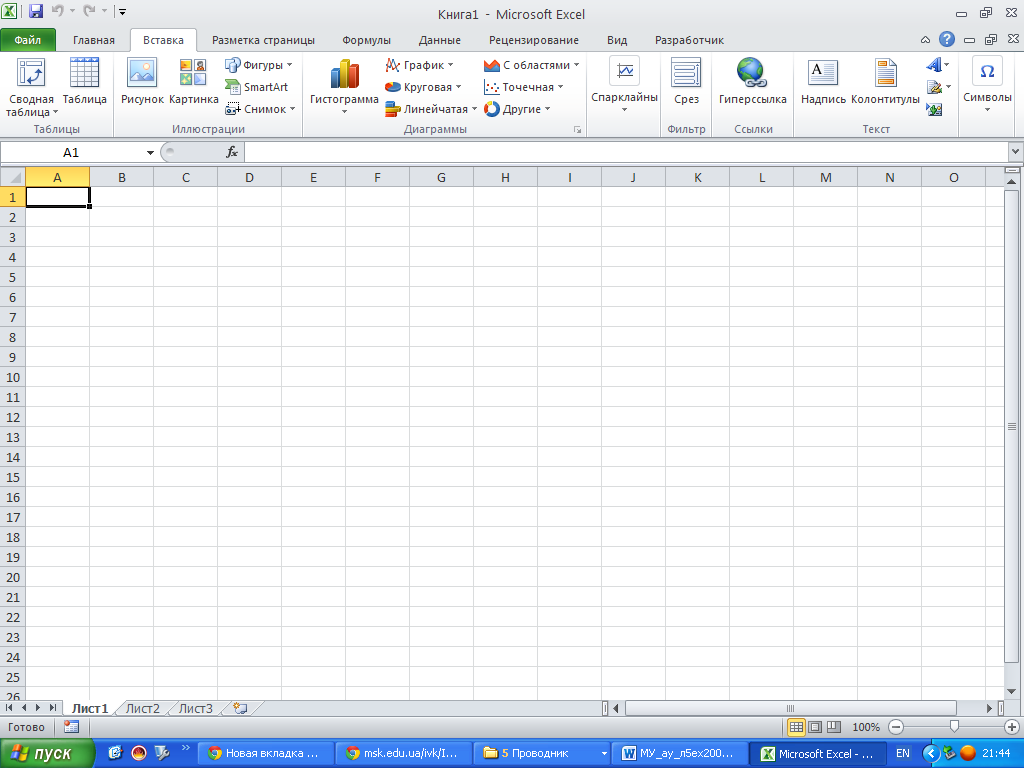The height and width of the screenshot is (768, 1024).
Task: Click the Таблица icon in ribbon
Action: click(x=84, y=81)
